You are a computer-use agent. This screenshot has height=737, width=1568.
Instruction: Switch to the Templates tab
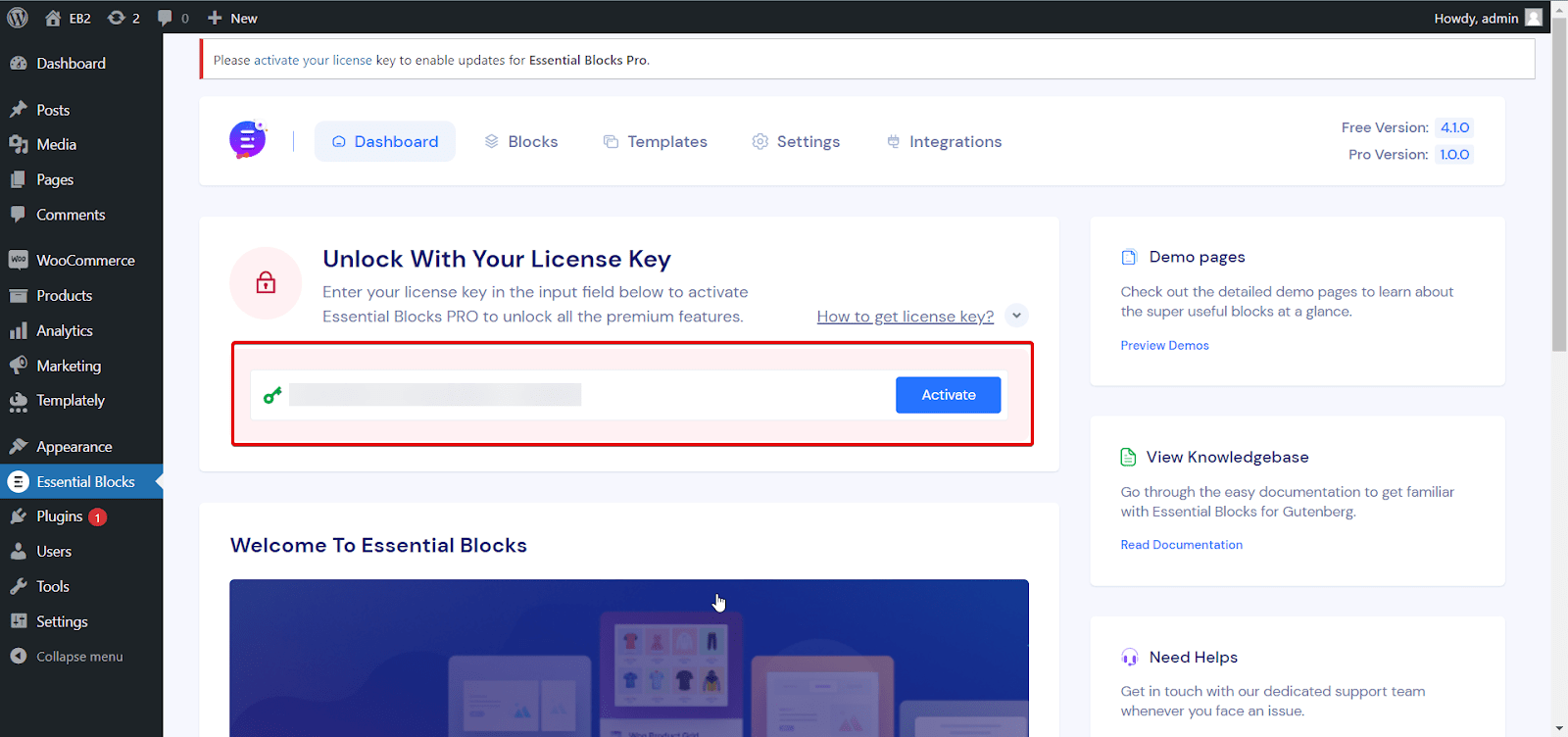(x=655, y=142)
